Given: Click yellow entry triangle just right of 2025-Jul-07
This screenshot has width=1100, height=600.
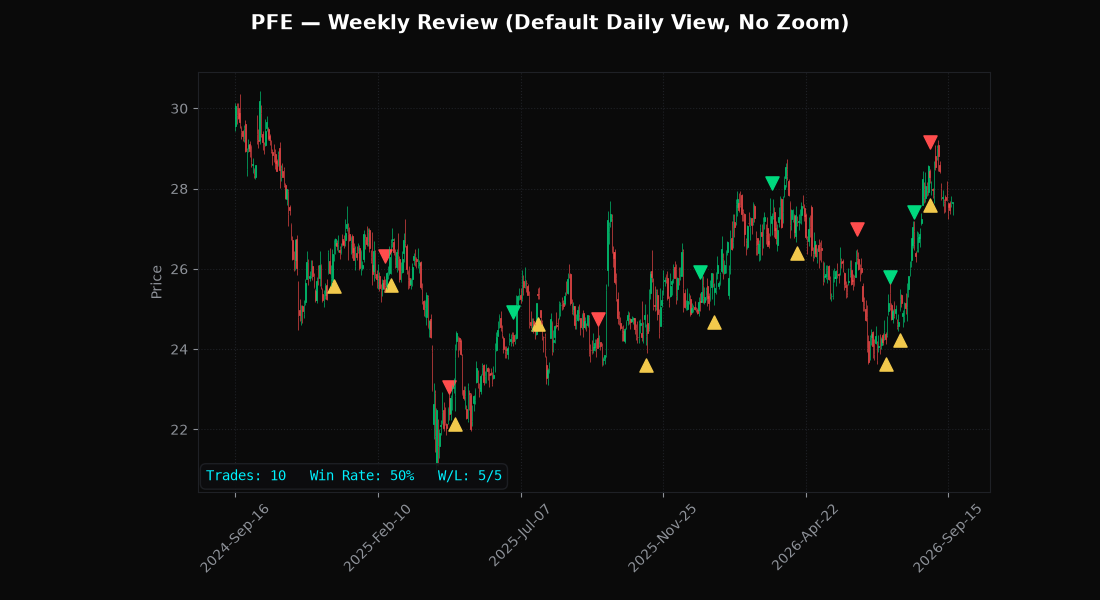Looking at the screenshot, I should (538, 325).
